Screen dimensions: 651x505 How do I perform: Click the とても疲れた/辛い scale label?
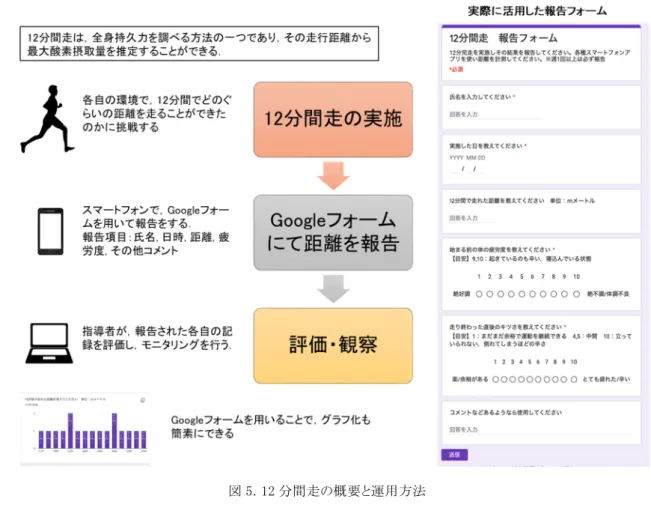tap(607, 379)
